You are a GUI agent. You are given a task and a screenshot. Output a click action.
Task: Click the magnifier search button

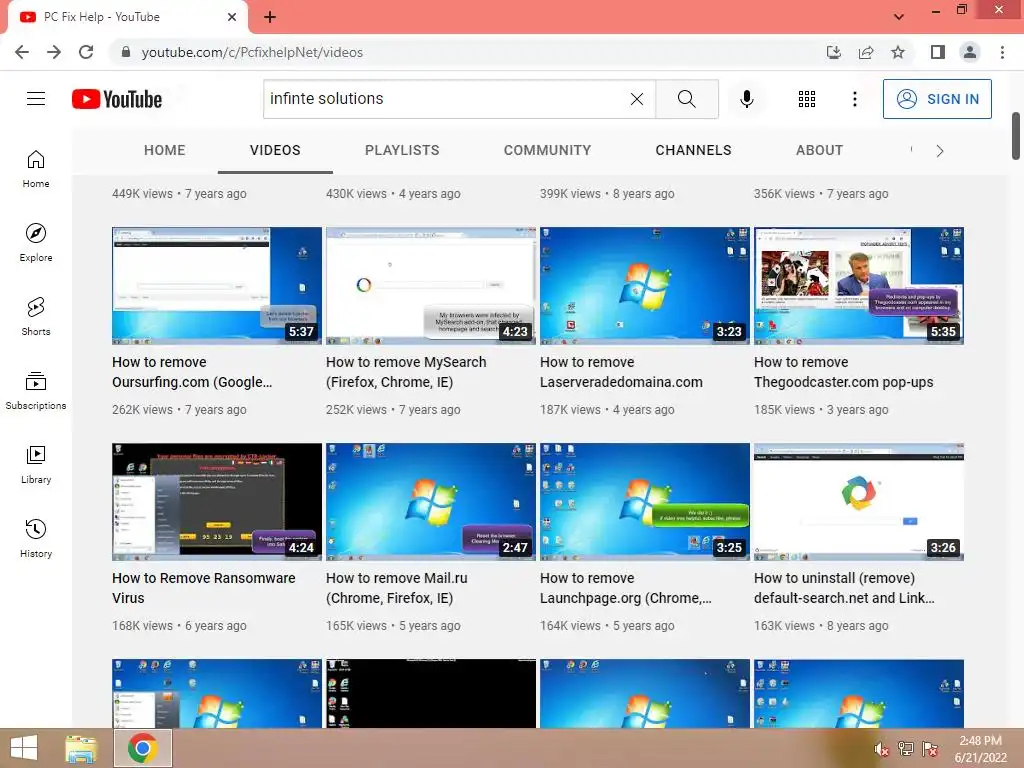[686, 99]
